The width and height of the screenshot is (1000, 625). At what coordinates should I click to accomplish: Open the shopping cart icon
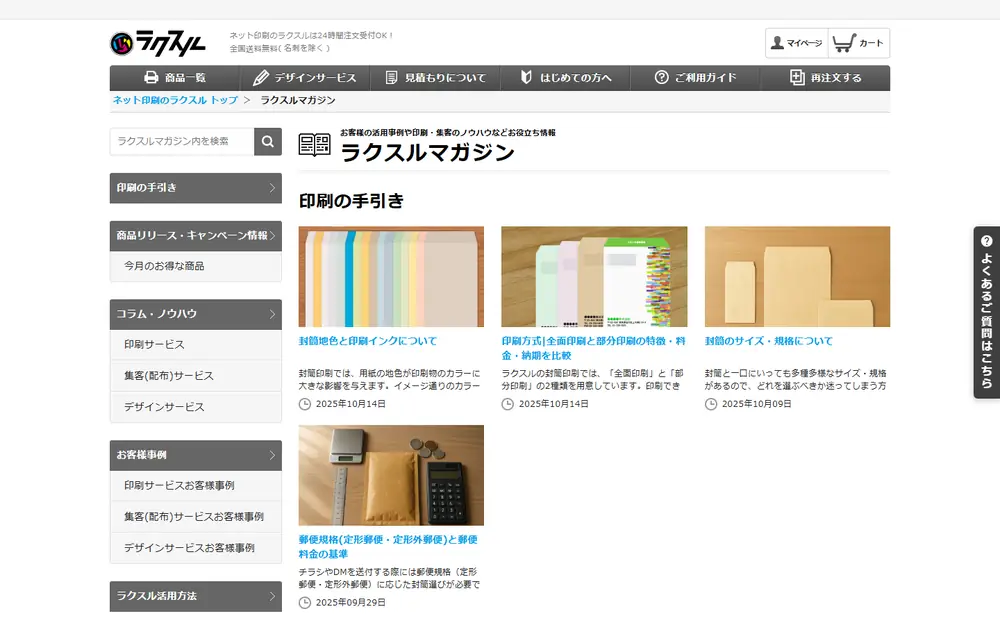(844, 43)
